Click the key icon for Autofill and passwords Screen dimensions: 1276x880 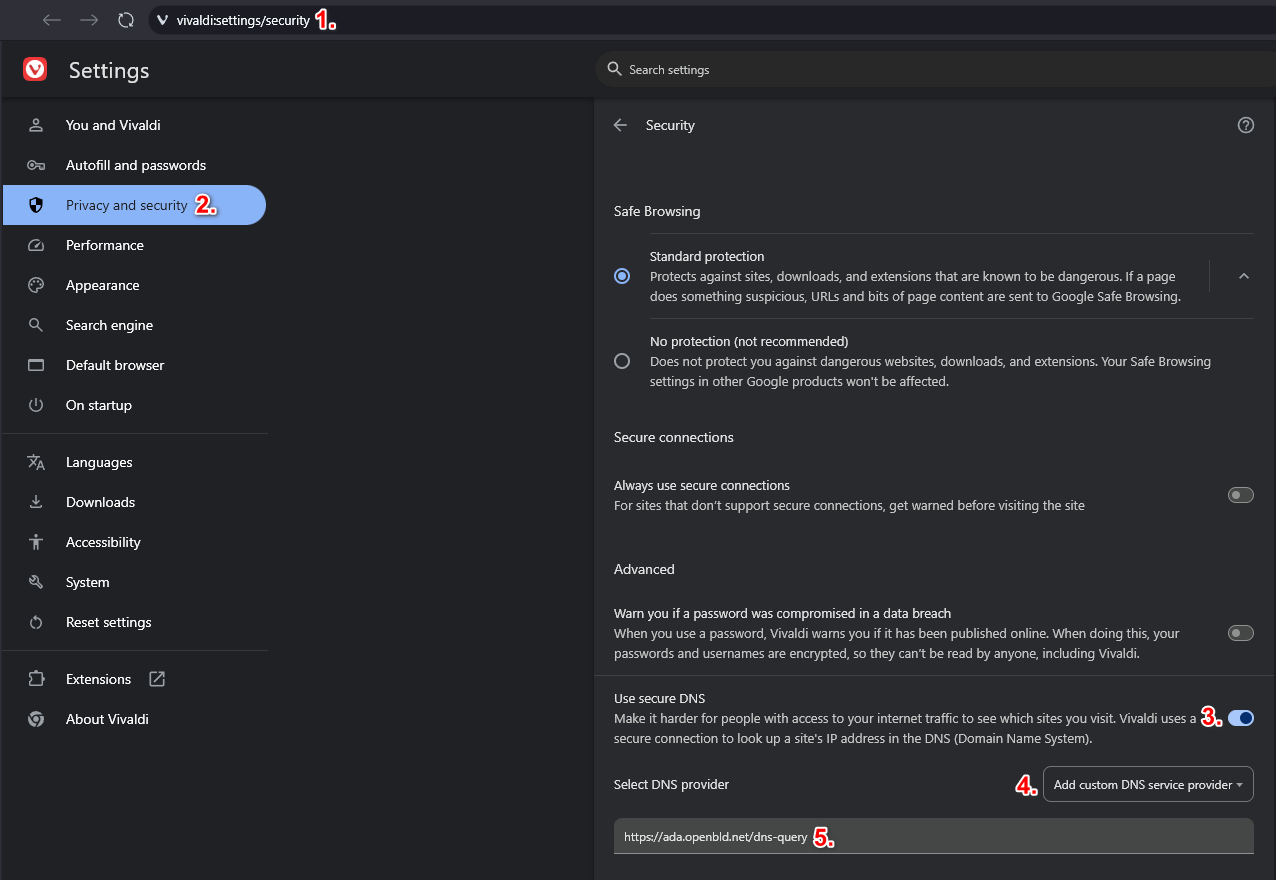point(36,165)
